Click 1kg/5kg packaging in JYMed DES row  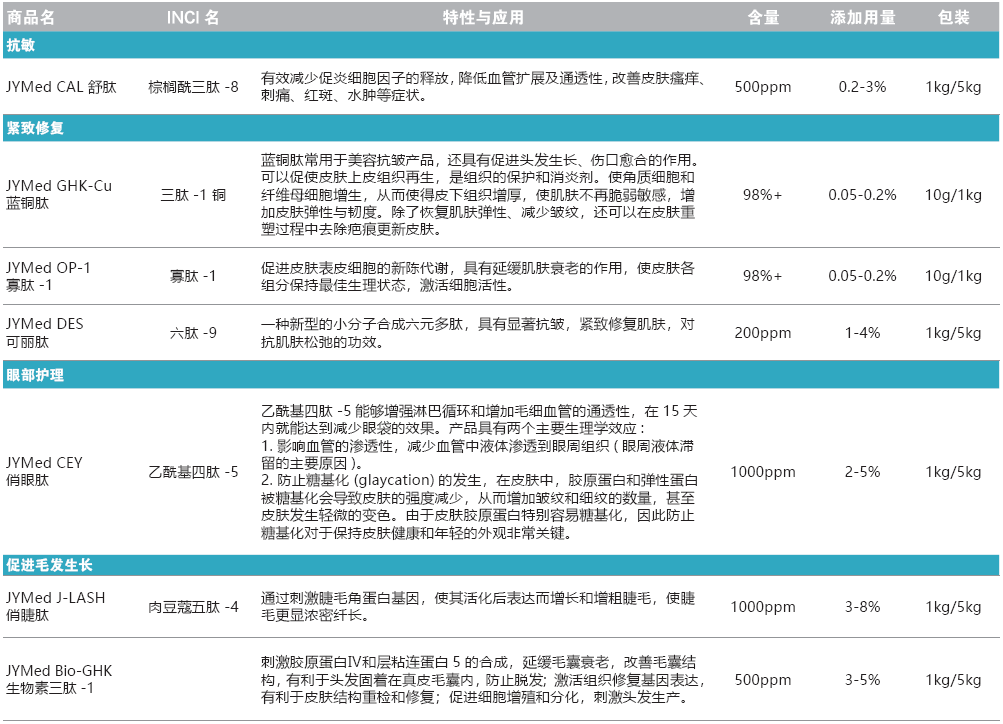pyautogui.click(x=953, y=333)
